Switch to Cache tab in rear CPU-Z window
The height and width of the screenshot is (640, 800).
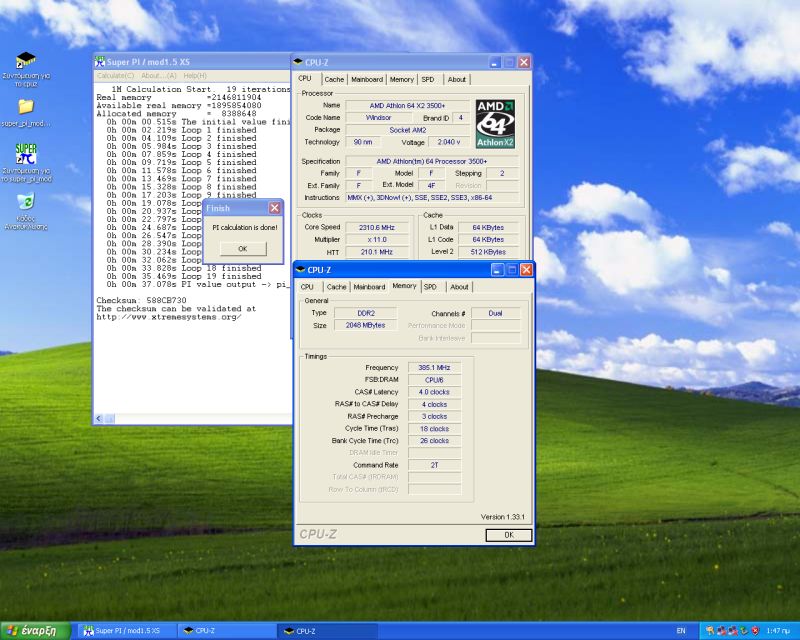[x=334, y=80]
